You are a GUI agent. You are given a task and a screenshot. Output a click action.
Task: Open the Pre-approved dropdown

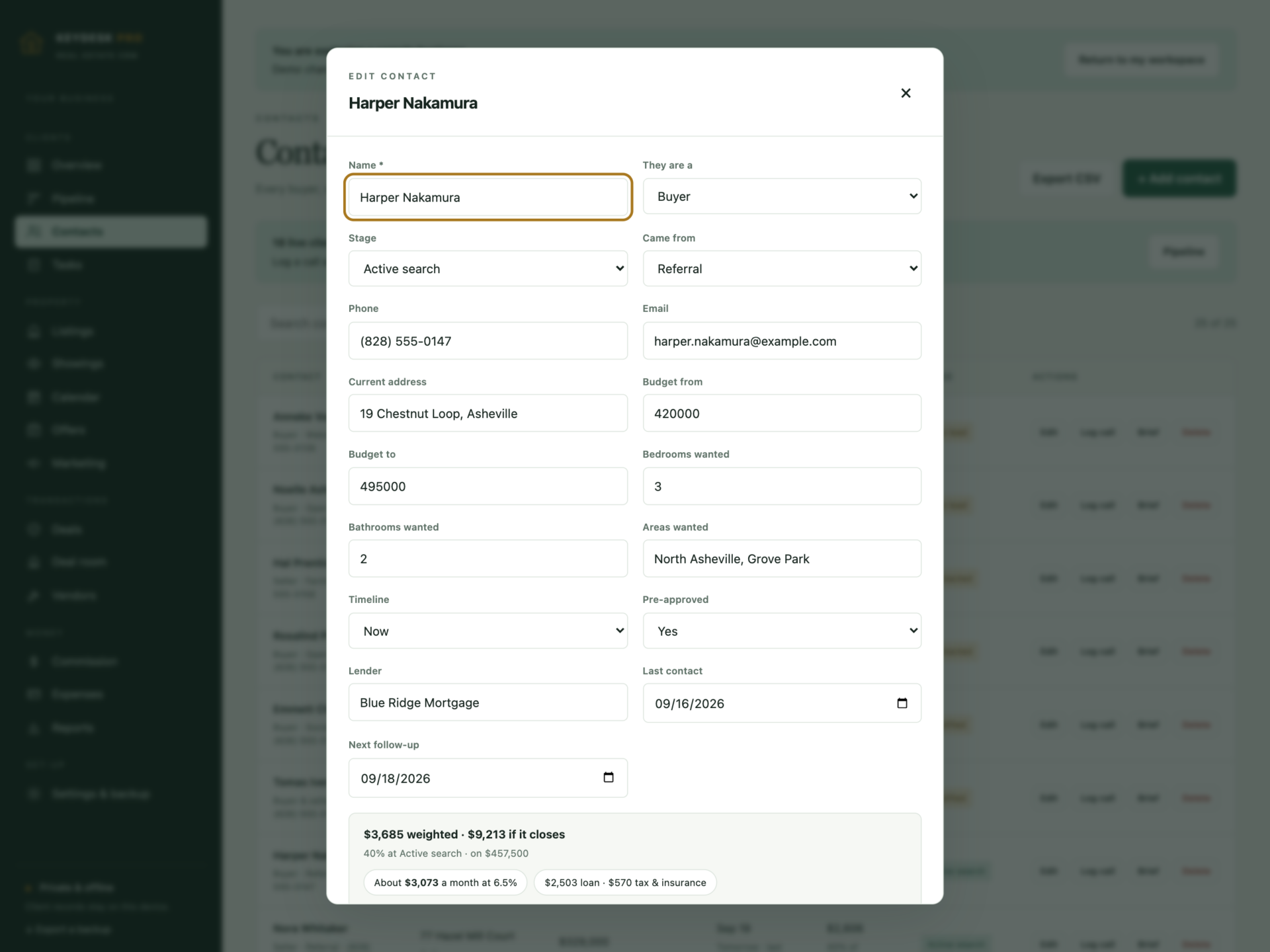point(782,631)
